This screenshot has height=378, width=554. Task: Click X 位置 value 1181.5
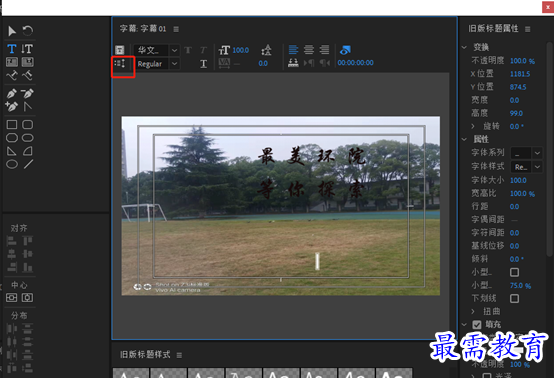coord(520,74)
